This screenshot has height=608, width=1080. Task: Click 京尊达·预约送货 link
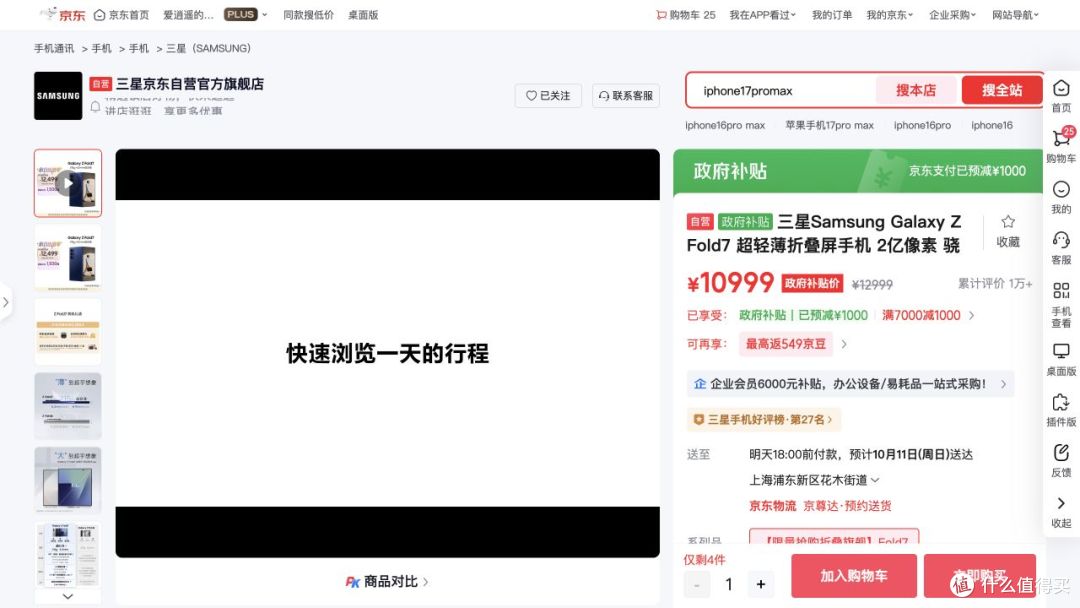tap(847, 506)
